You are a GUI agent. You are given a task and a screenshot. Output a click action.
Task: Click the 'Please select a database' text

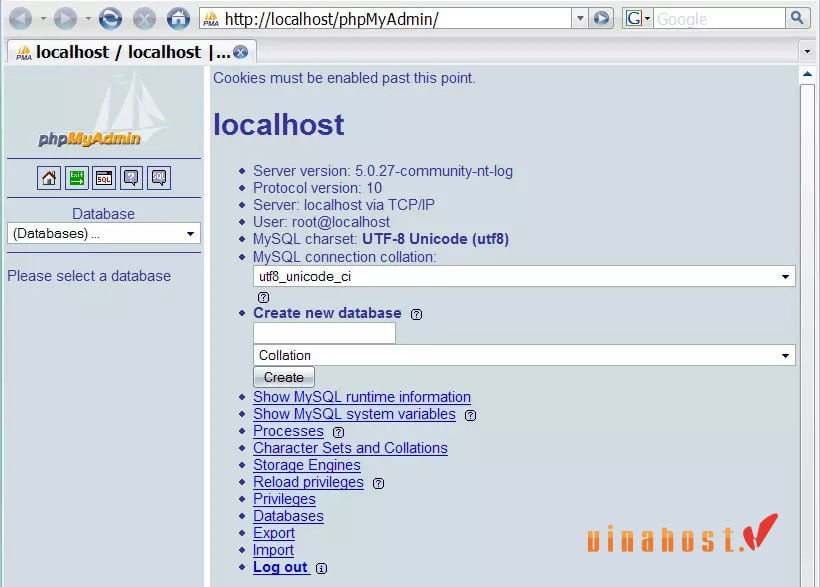tap(89, 276)
